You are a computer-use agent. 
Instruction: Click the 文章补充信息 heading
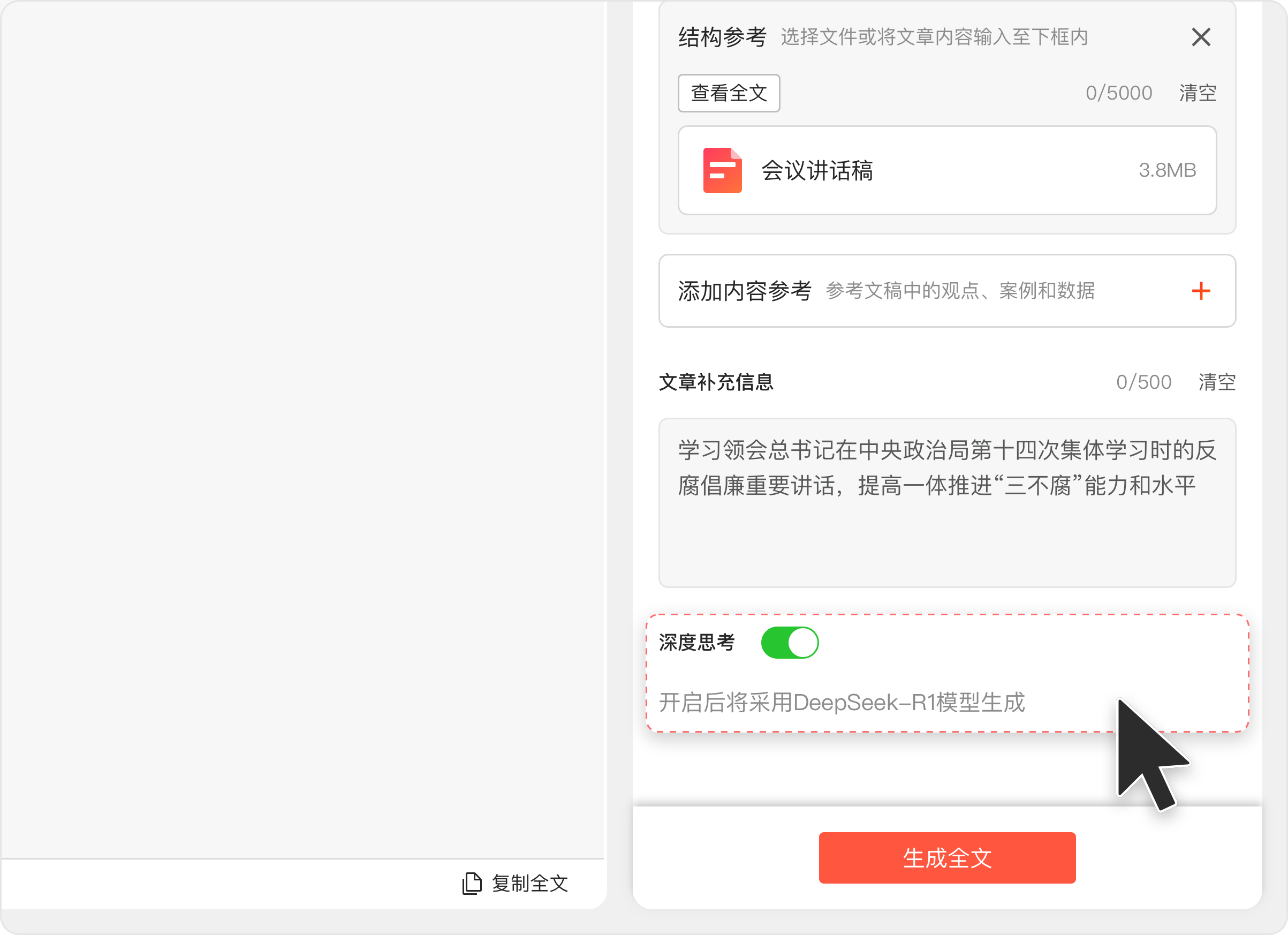tap(716, 382)
